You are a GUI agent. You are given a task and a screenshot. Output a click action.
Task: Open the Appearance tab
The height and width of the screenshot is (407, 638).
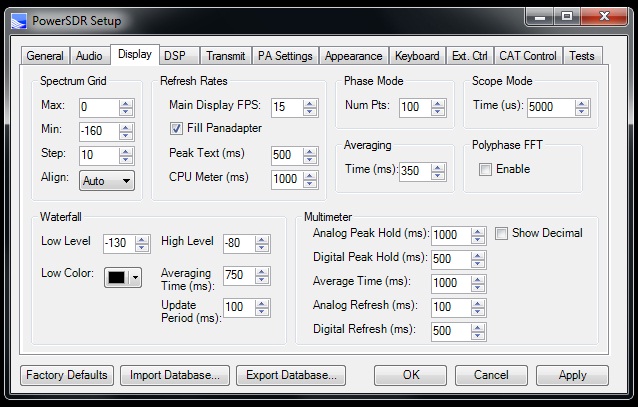click(x=354, y=56)
